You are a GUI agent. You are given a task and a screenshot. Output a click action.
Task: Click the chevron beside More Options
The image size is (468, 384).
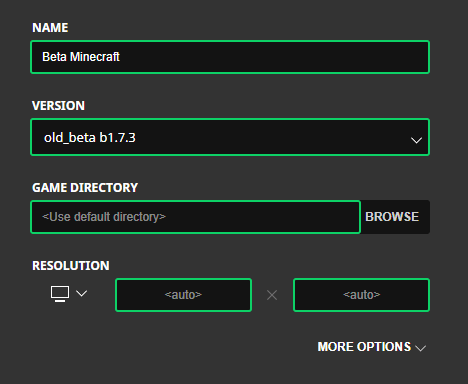pyautogui.click(x=421, y=348)
